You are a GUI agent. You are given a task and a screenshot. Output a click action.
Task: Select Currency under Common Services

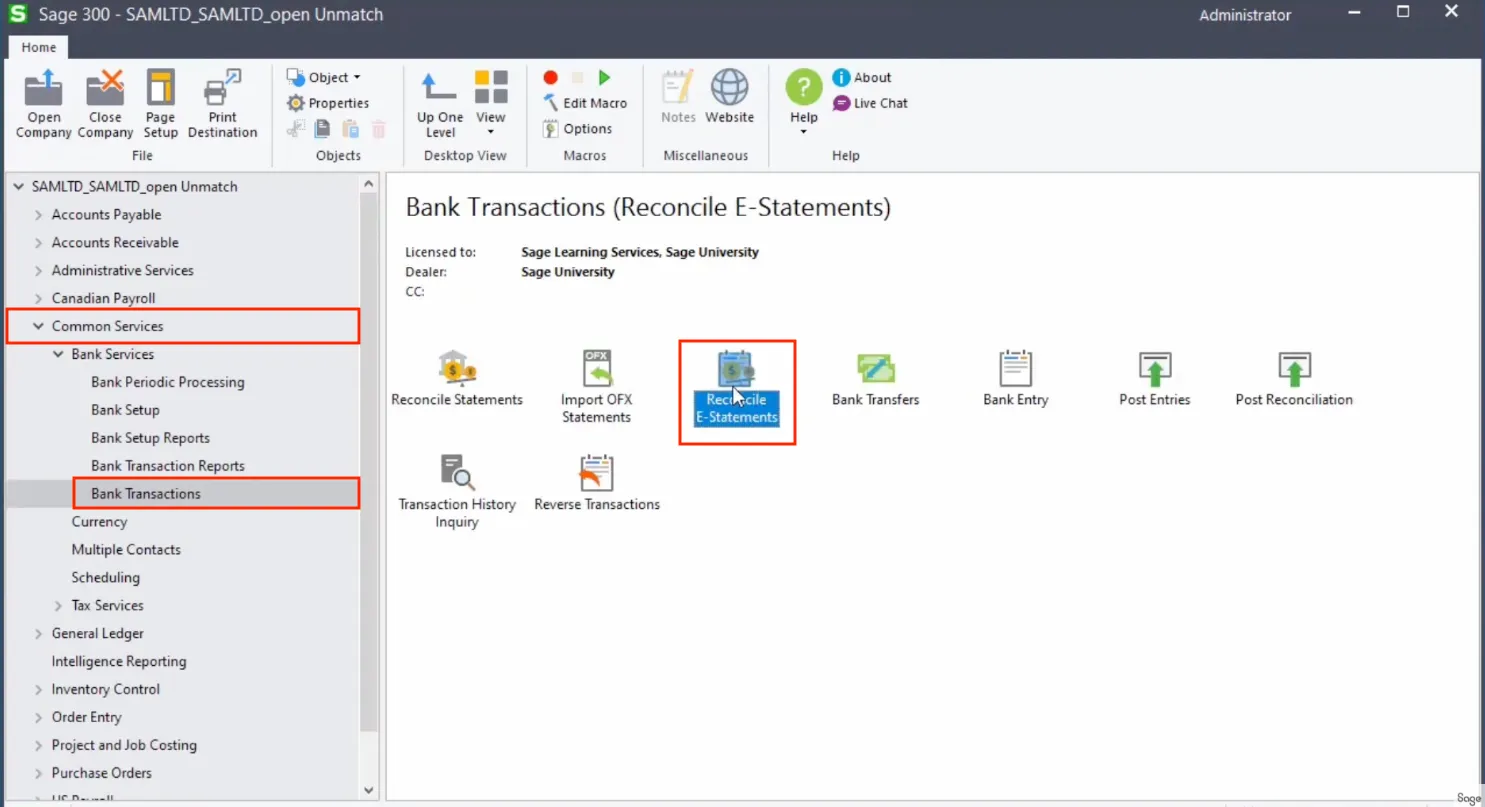99,522
